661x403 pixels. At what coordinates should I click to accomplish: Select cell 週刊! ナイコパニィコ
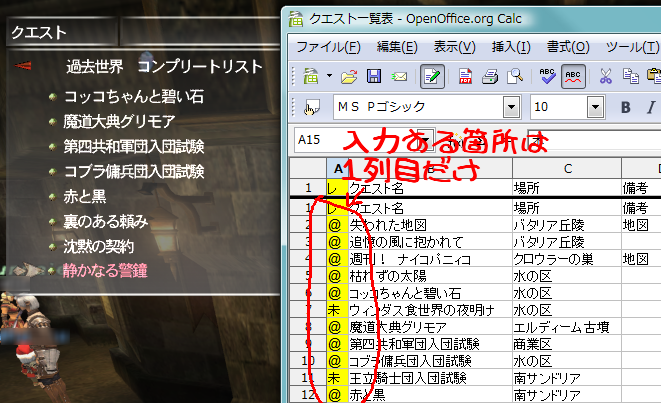pos(430,259)
